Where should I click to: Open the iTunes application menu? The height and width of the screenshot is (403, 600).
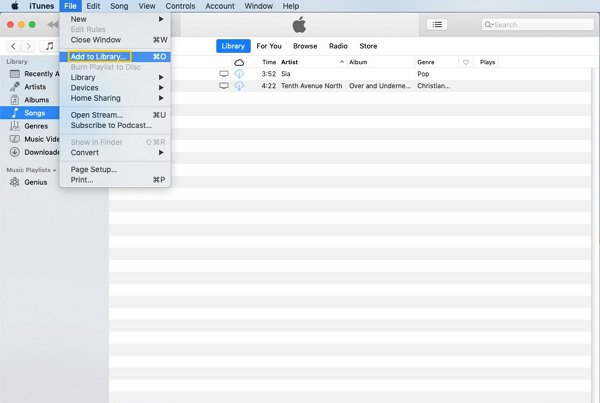click(x=42, y=6)
